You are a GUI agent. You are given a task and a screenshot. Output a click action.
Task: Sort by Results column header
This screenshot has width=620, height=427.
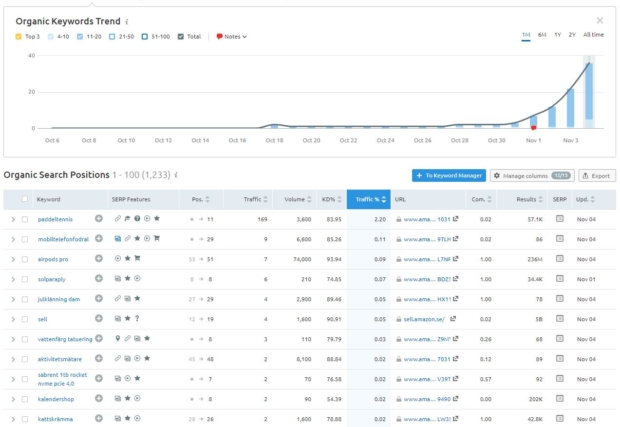click(x=529, y=199)
